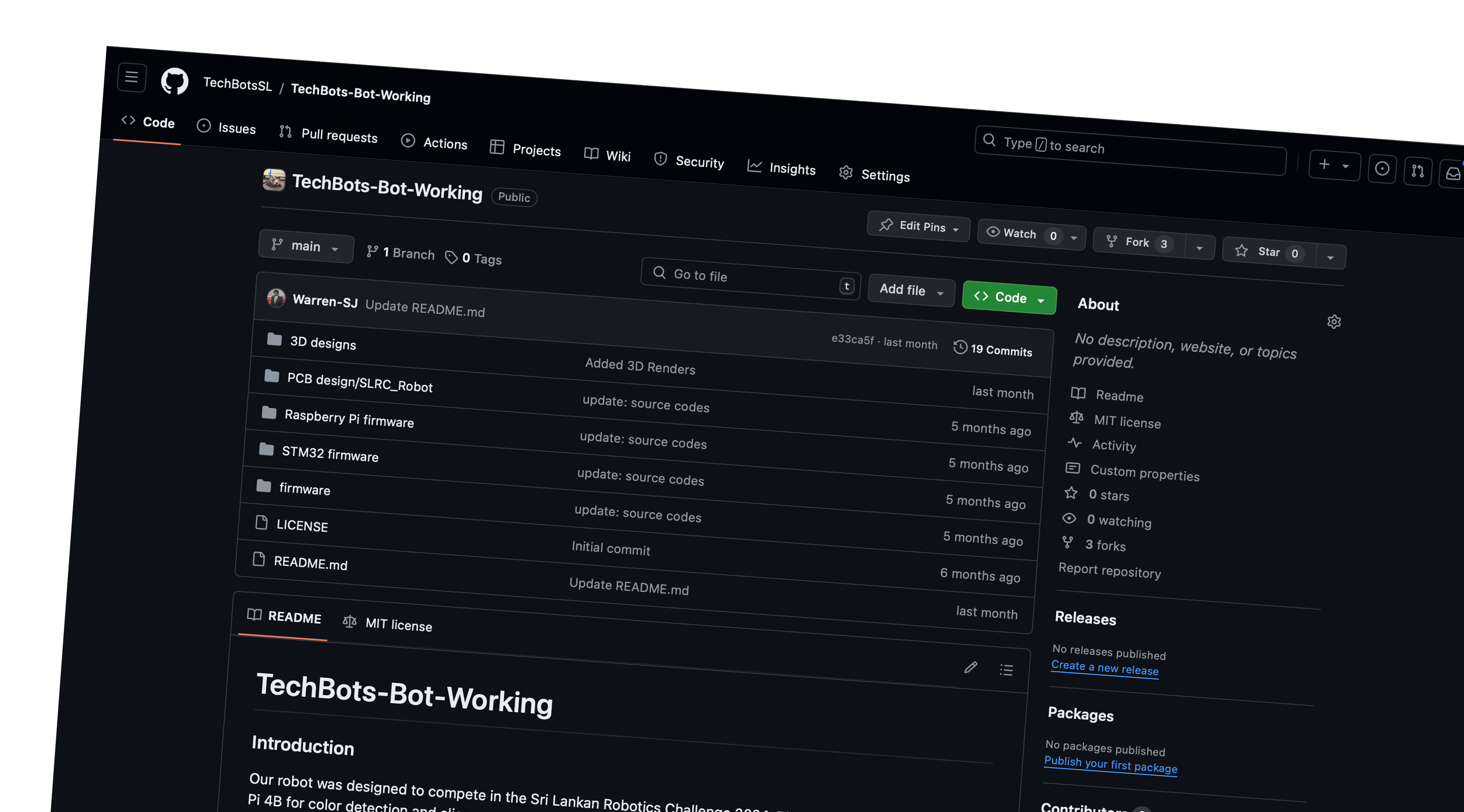Expand the create new dropdown caret
The width and height of the screenshot is (1464, 812).
(x=1346, y=166)
